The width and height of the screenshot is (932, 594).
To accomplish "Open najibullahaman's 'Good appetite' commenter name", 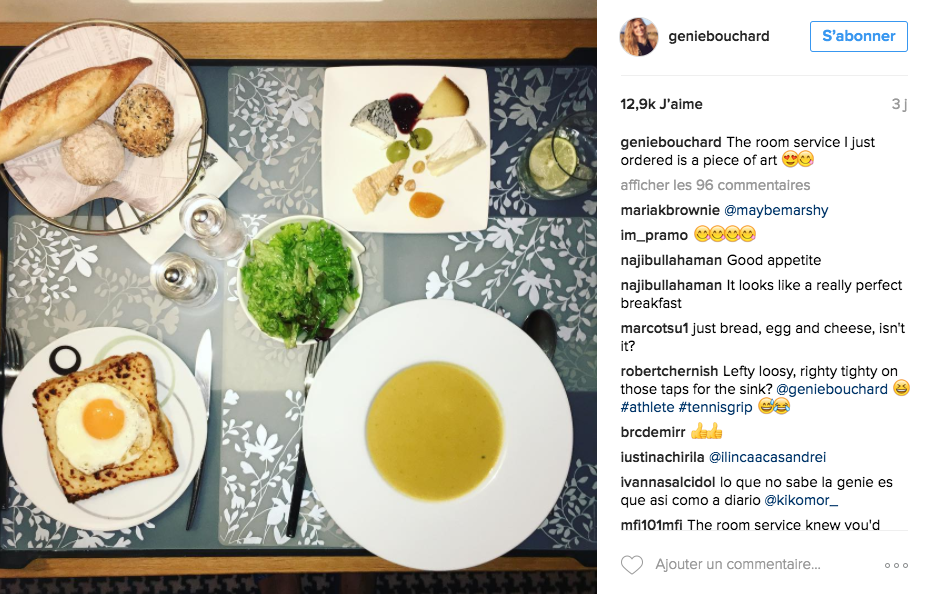I will [671, 260].
